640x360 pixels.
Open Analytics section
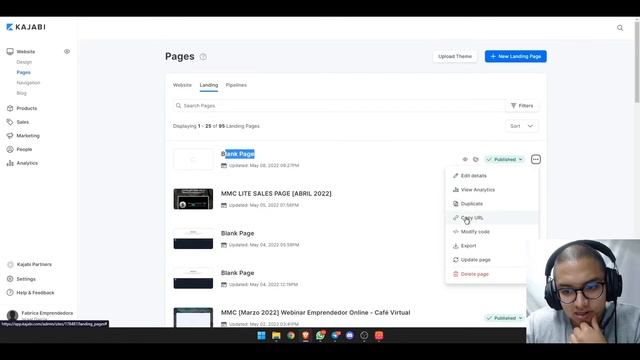(27, 163)
